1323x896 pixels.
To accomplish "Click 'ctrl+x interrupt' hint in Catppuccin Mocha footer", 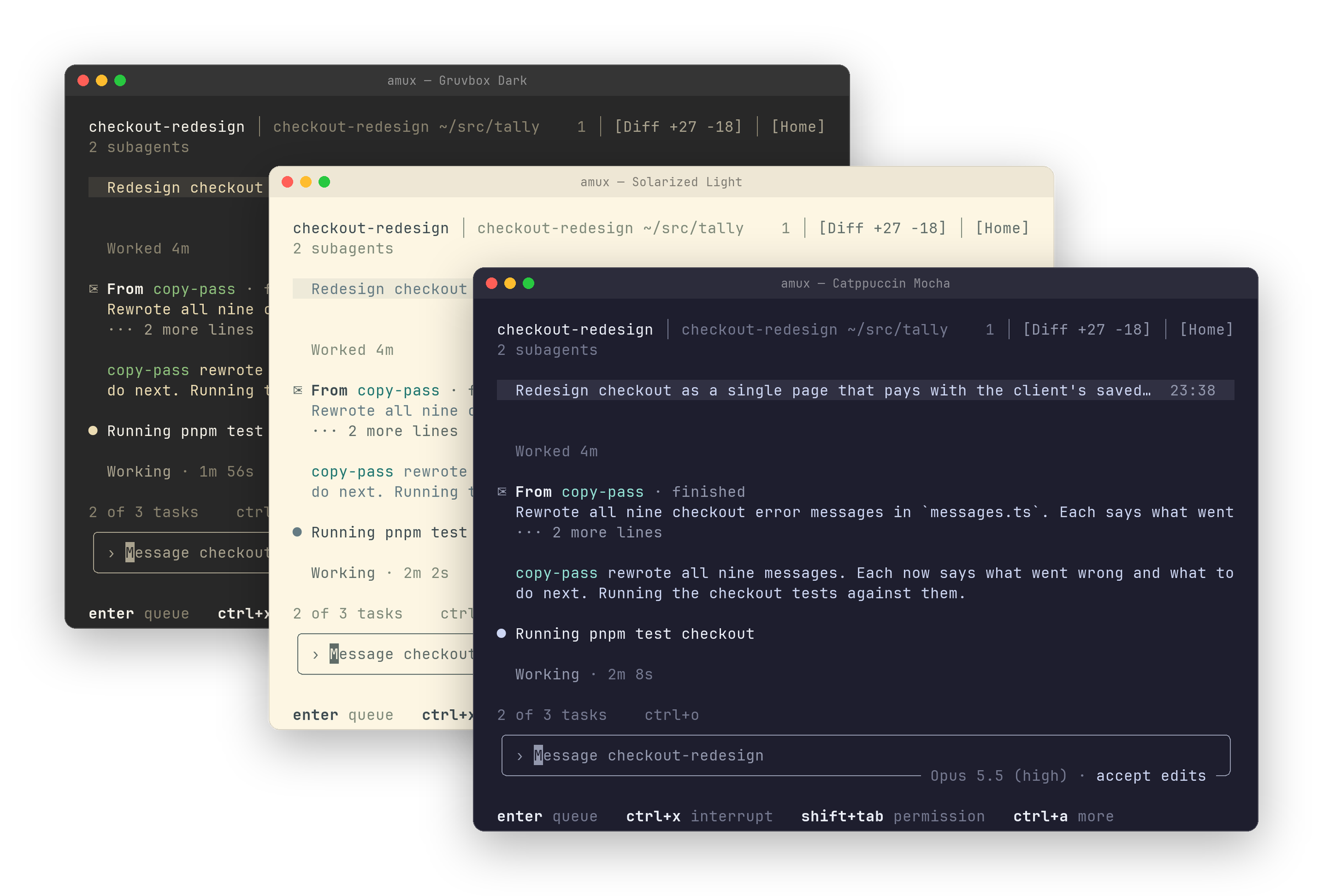I will point(699,816).
